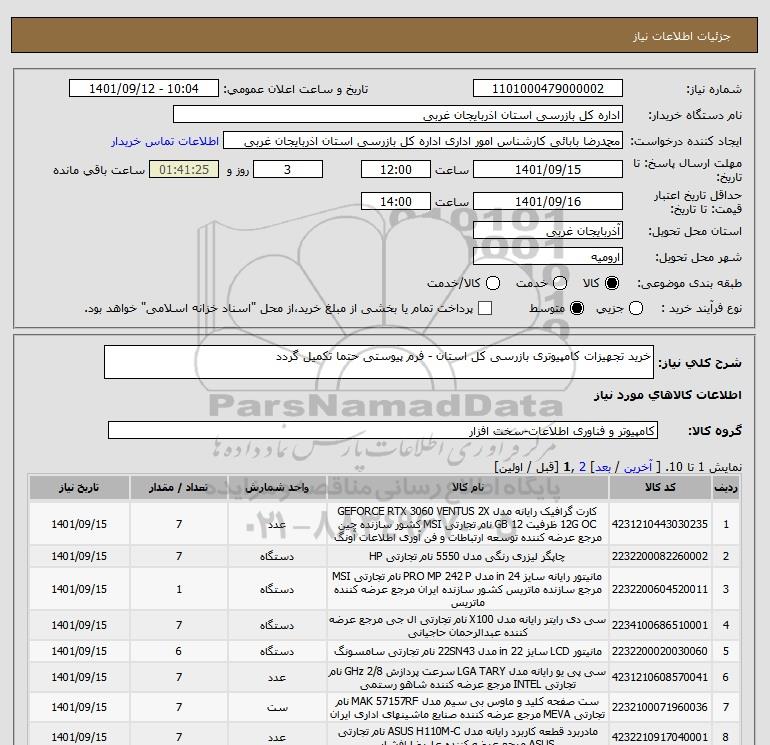The height and width of the screenshot is (745, 770).
Task: Click the شماره نیاز field 1101000479000002
Action: tap(548, 88)
